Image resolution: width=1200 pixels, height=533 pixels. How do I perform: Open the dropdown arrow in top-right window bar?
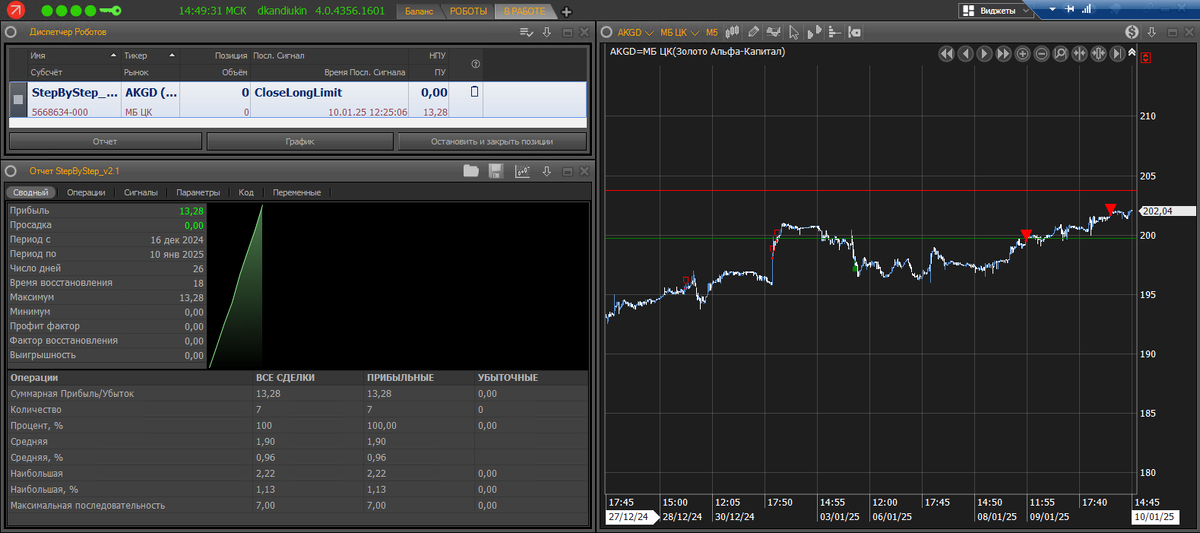point(1053,10)
